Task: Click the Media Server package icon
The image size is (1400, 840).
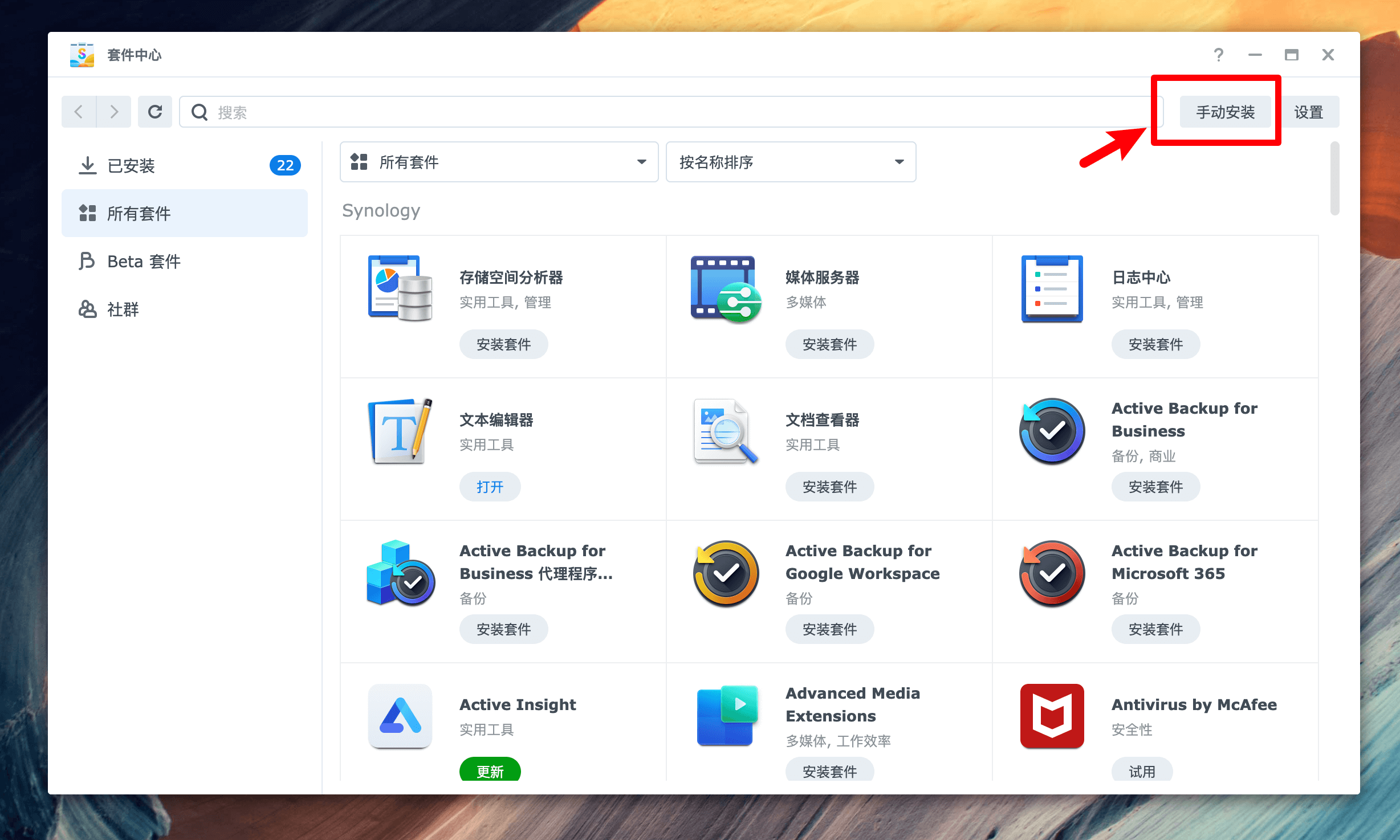Action: 726,288
